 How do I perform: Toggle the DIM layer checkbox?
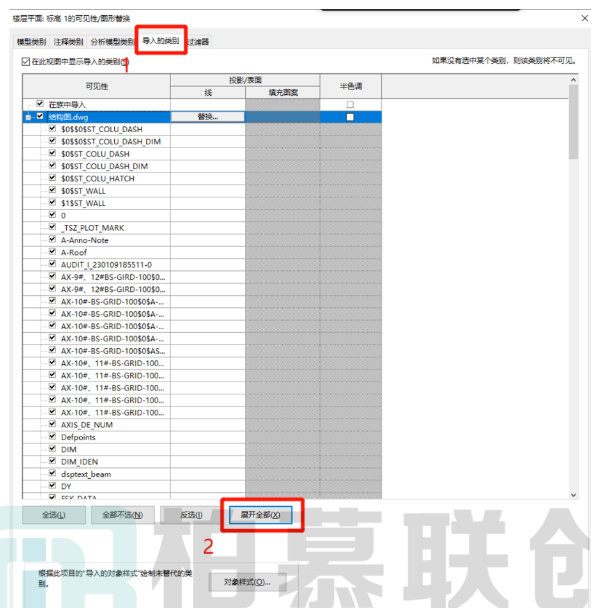[x=52, y=449]
